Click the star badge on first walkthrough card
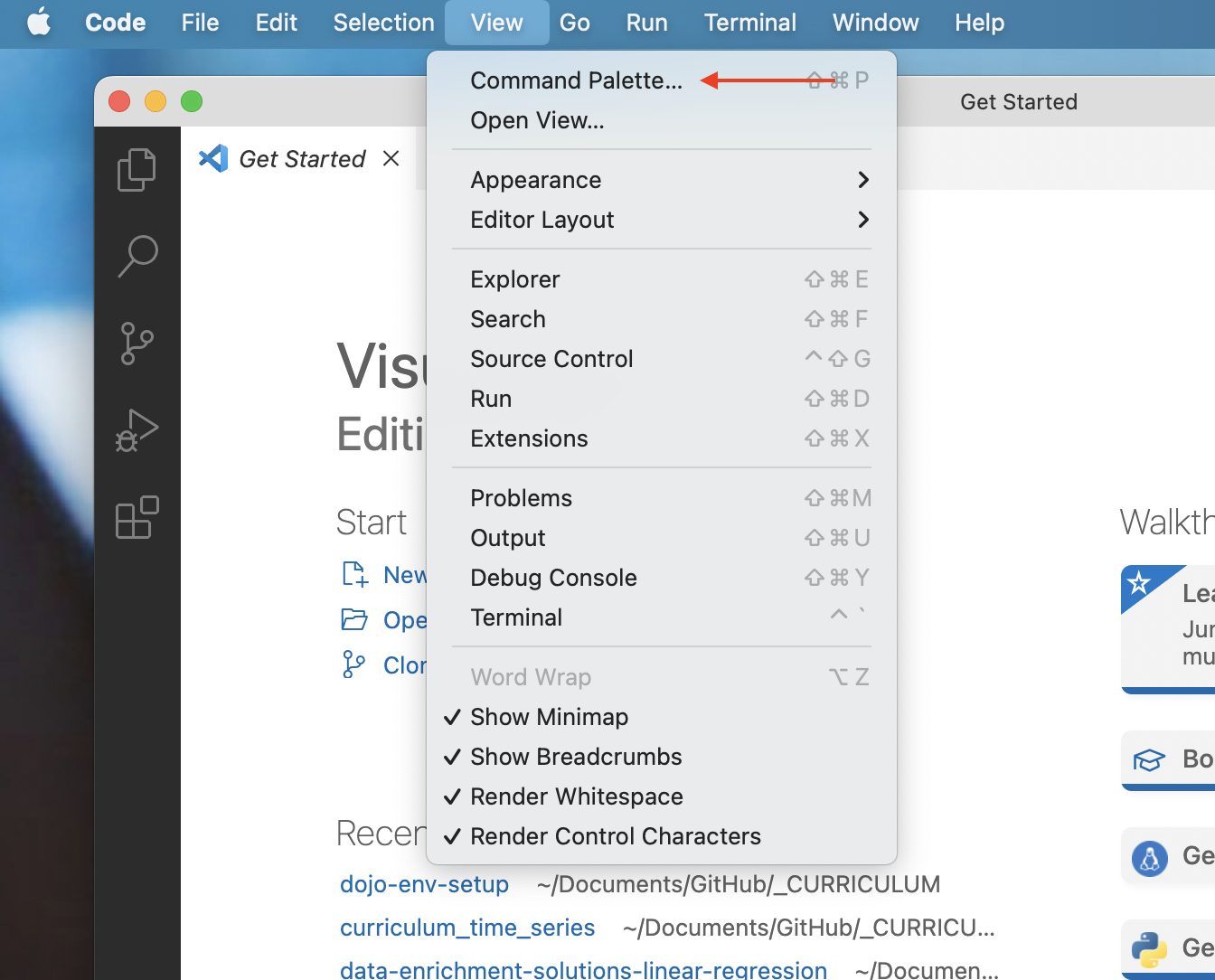The height and width of the screenshot is (980, 1215). 1139,582
